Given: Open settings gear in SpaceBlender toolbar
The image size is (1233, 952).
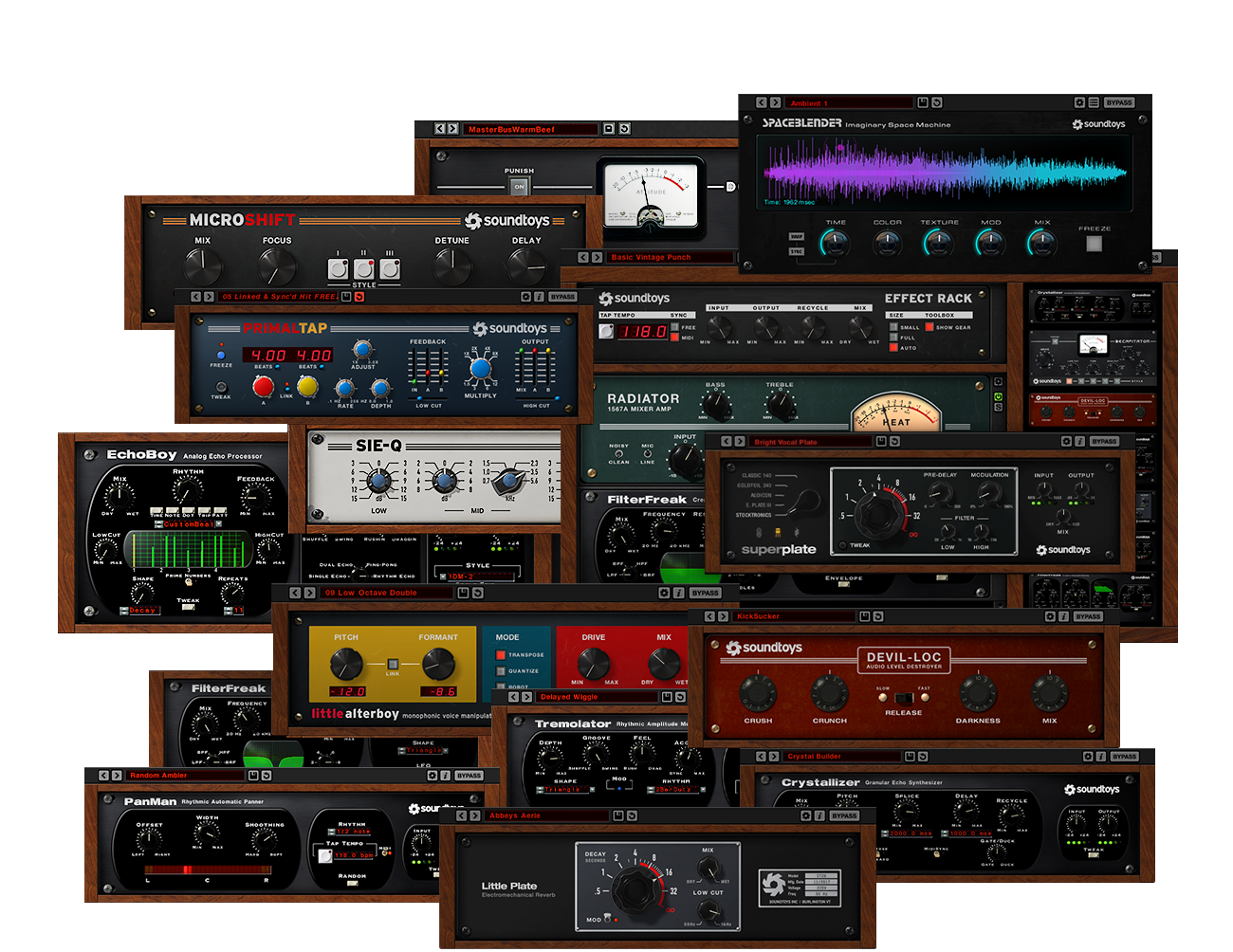Looking at the screenshot, I should (1079, 102).
